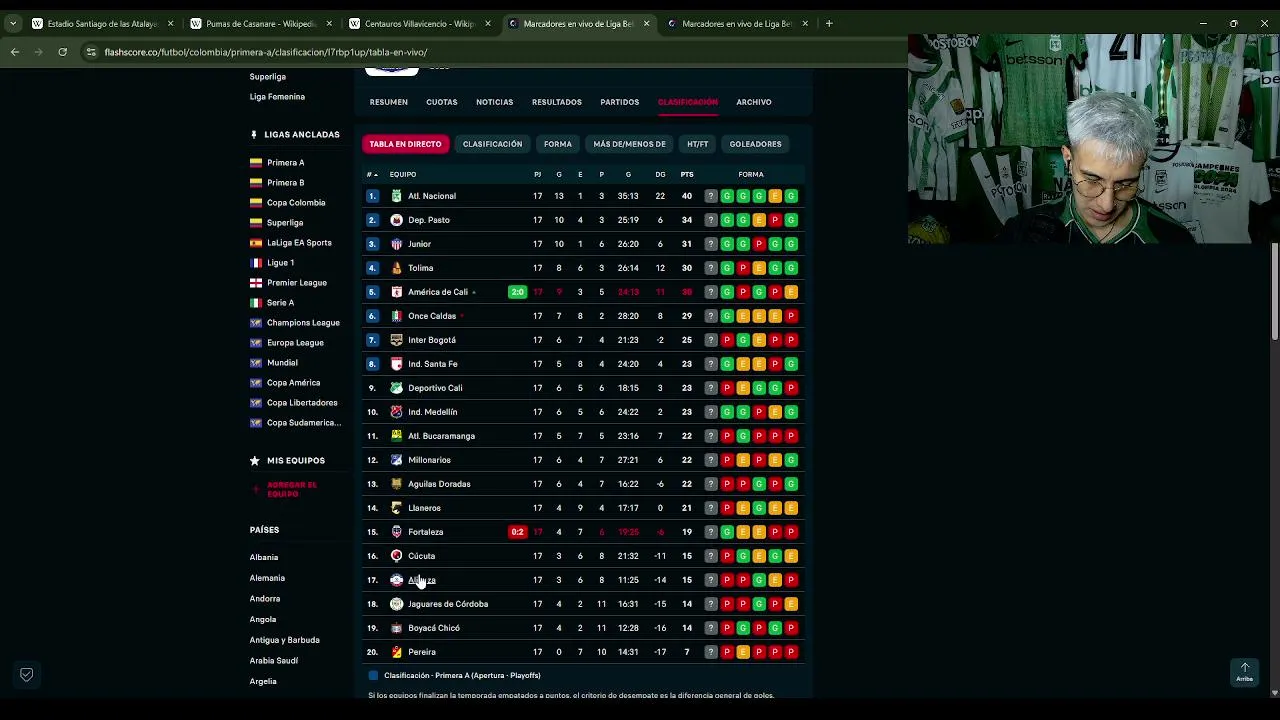Click the Cúcuta team crest
Viewport: 1280px width, 720px height.
(396, 556)
